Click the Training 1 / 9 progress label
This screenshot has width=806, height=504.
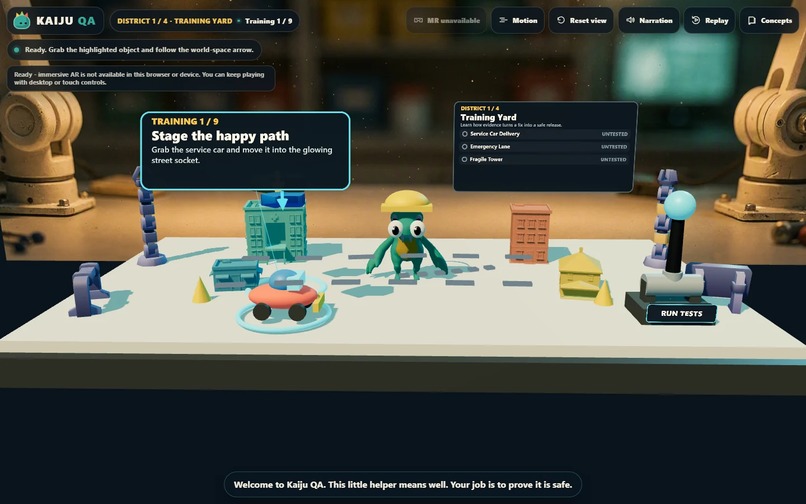pos(268,21)
